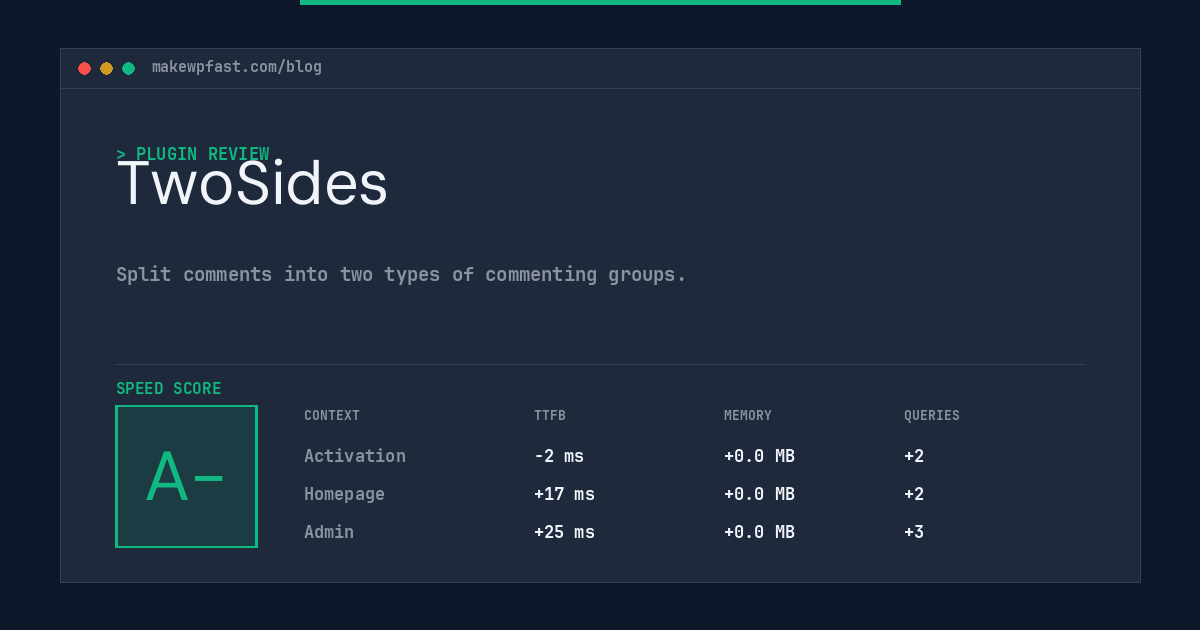Image resolution: width=1200 pixels, height=630 pixels.
Task: Click the SPEED SCORE heading
Action: point(169,389)
